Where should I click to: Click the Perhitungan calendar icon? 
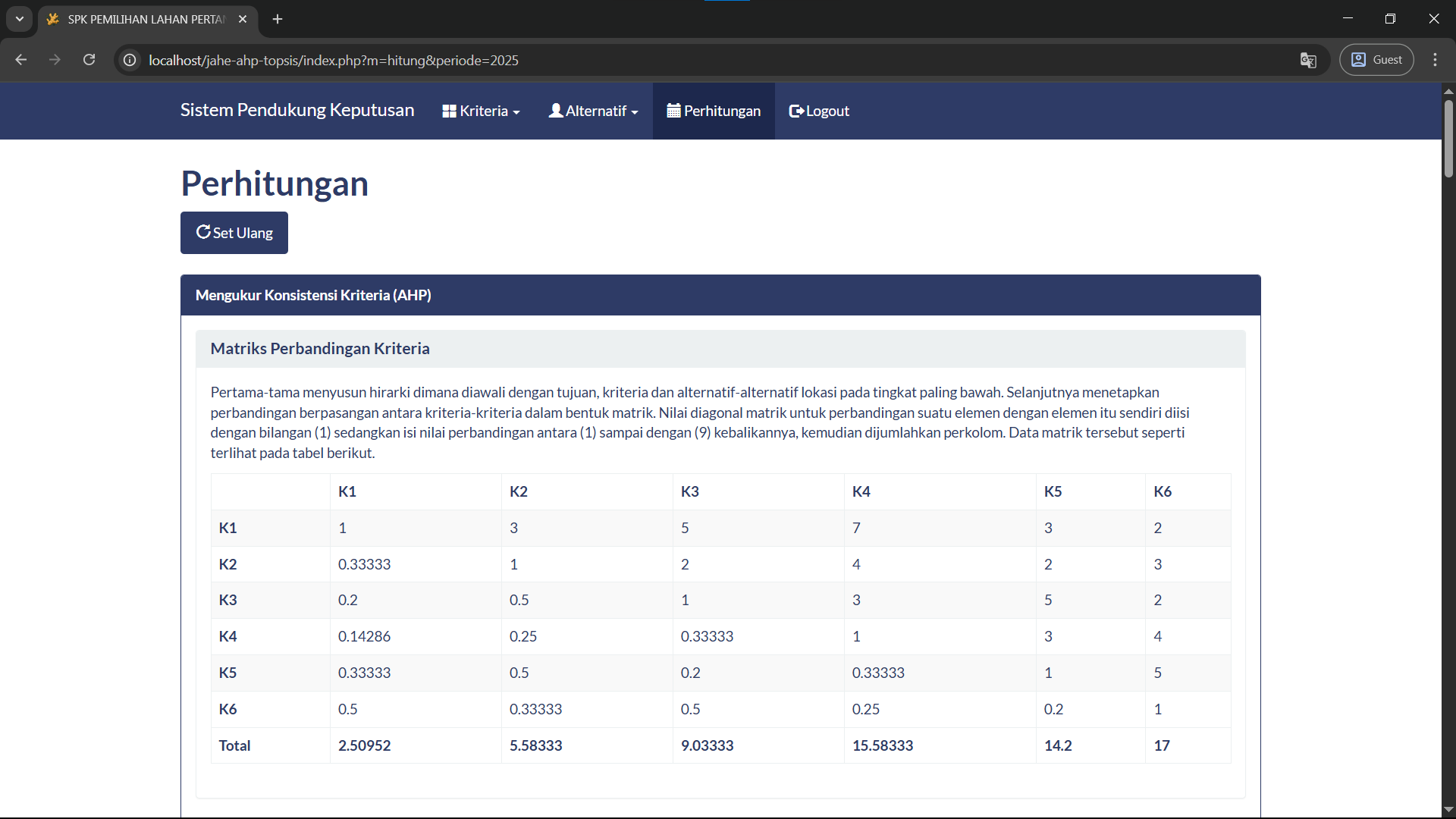pyautogui.click(x=673, y=111)
